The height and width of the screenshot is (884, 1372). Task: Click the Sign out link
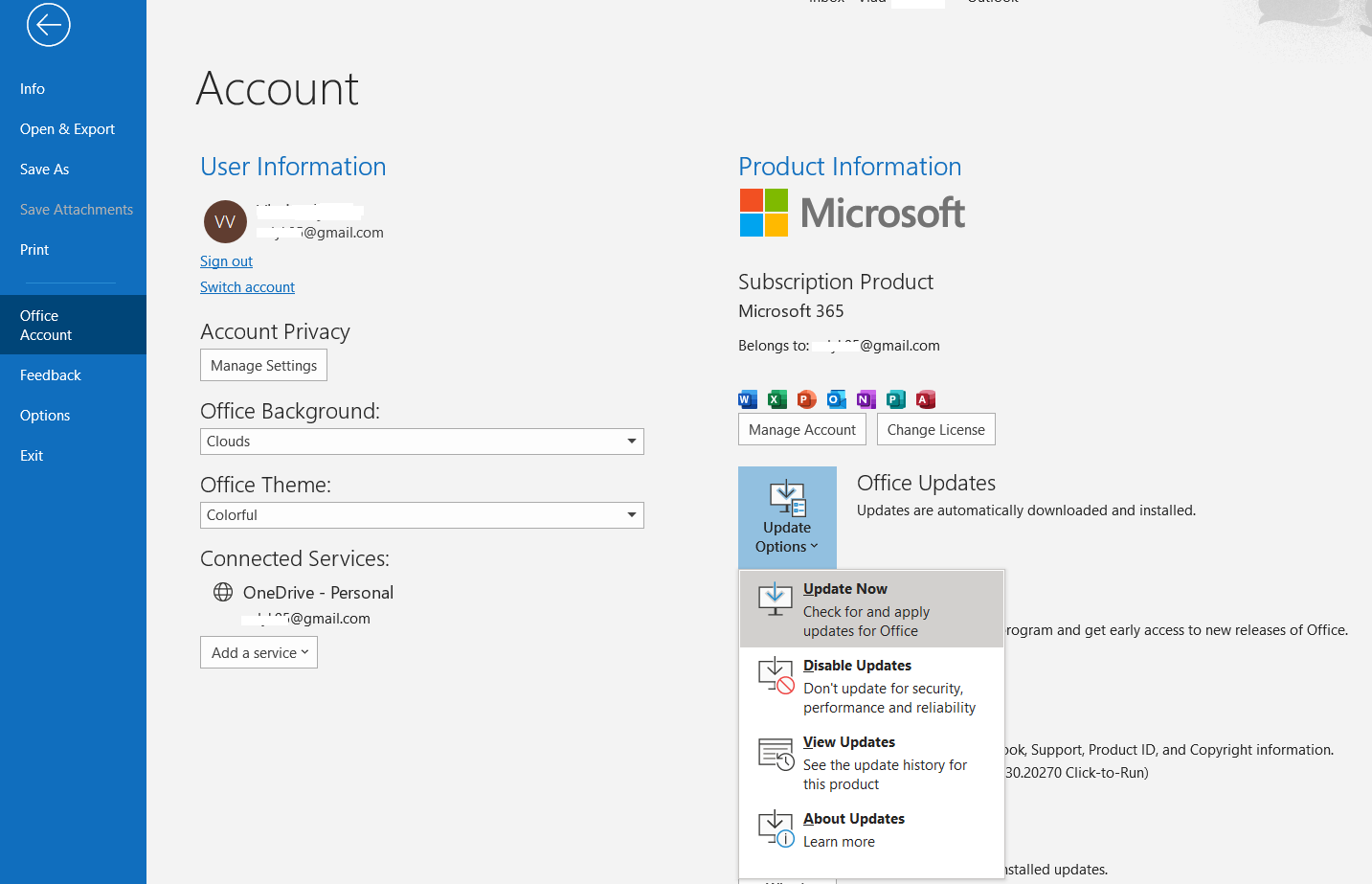[x=226, y=261]
